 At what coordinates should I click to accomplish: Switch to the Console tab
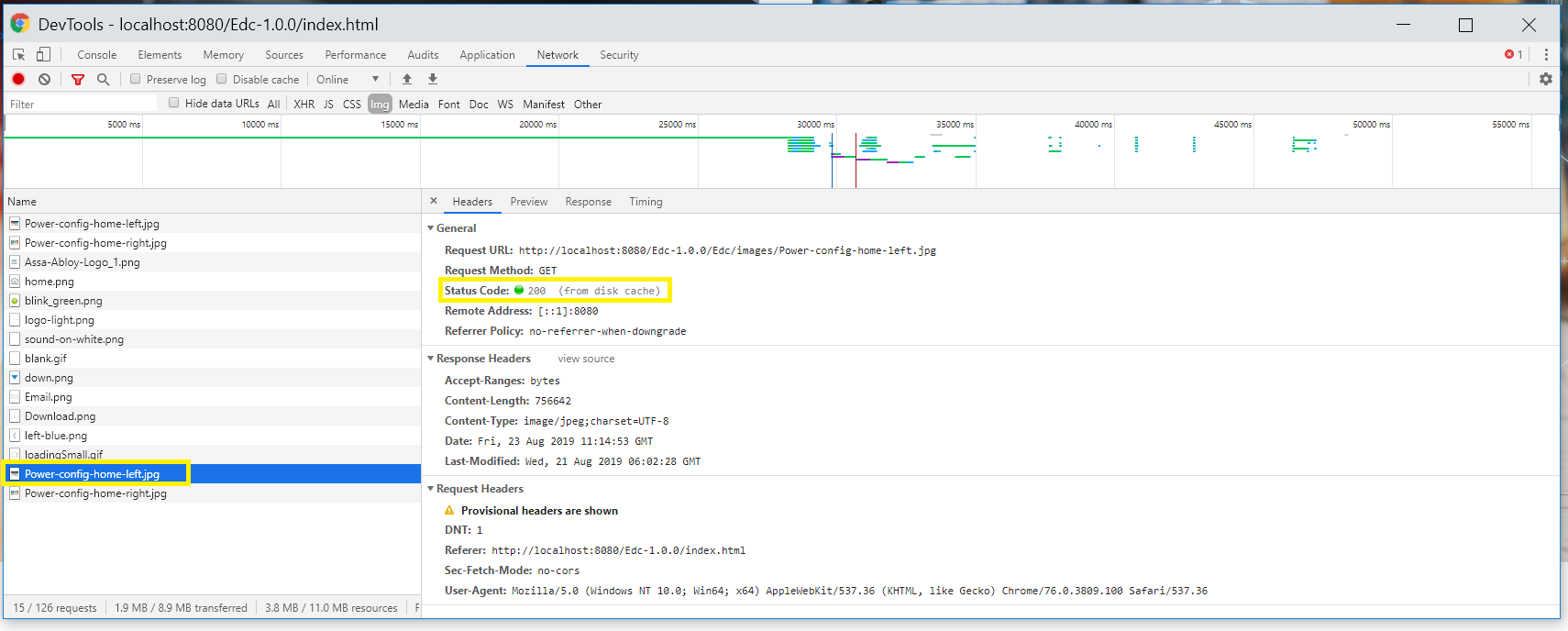click(x=96, y=55)
